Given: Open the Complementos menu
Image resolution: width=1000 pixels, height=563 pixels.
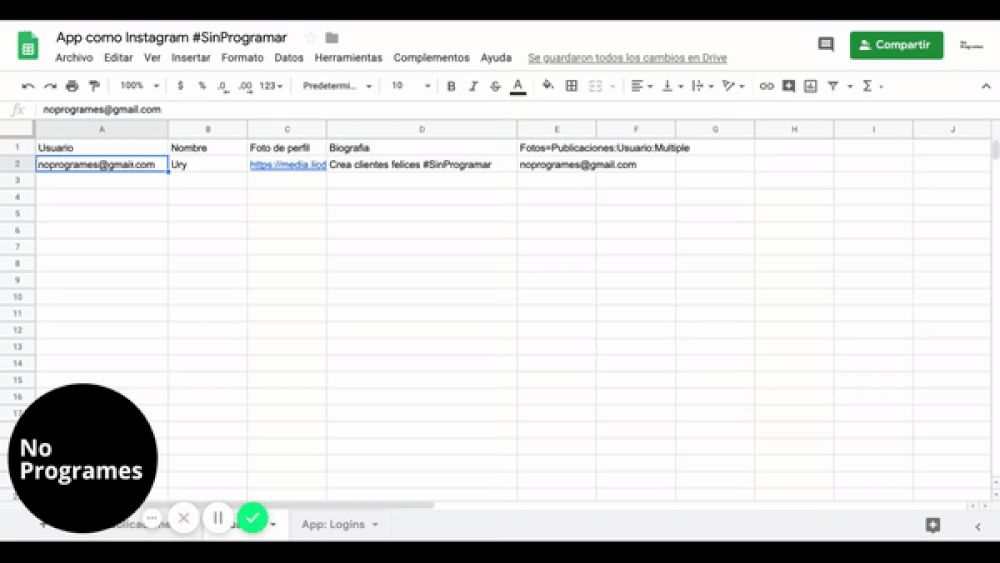Looking at the screenshot, I should pyautogui.click(x=431, y=58).
